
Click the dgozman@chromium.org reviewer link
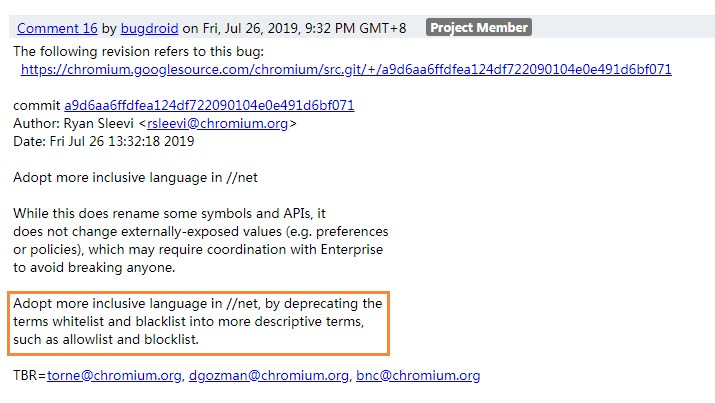(269, 376)
